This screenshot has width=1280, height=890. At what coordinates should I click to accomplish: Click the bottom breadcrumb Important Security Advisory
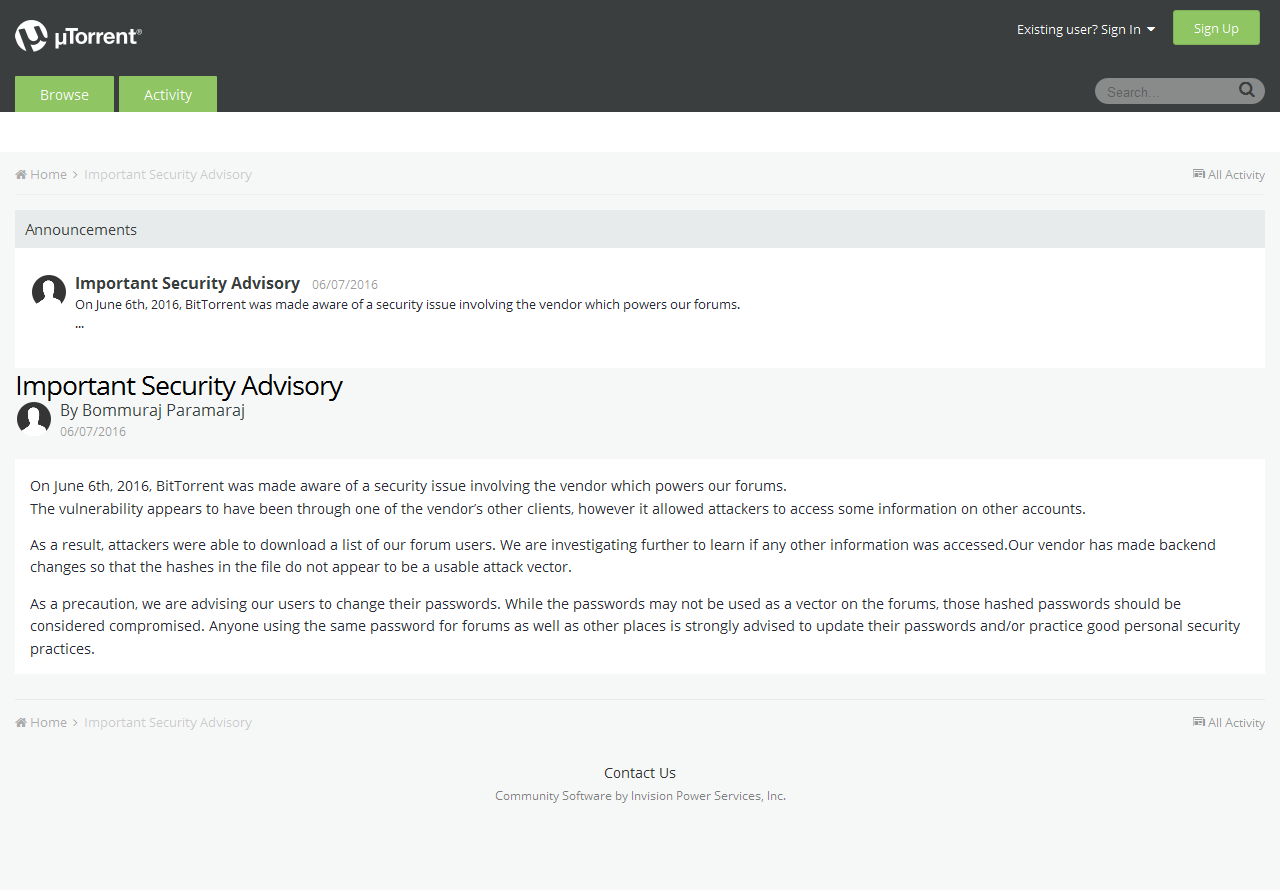pyautogui.click(x=168, y=722)
